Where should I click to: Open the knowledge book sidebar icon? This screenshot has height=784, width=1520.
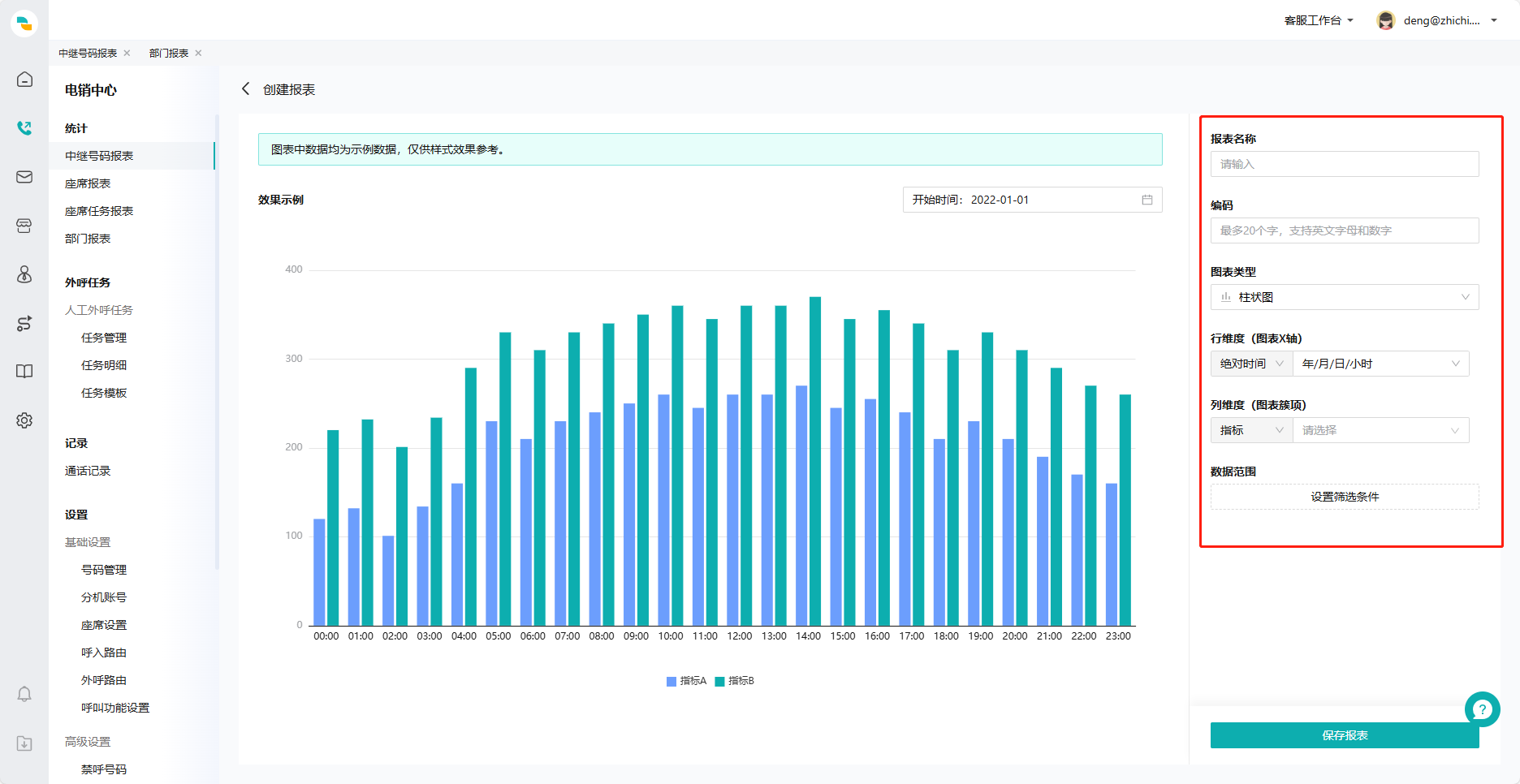click(24, 372)
